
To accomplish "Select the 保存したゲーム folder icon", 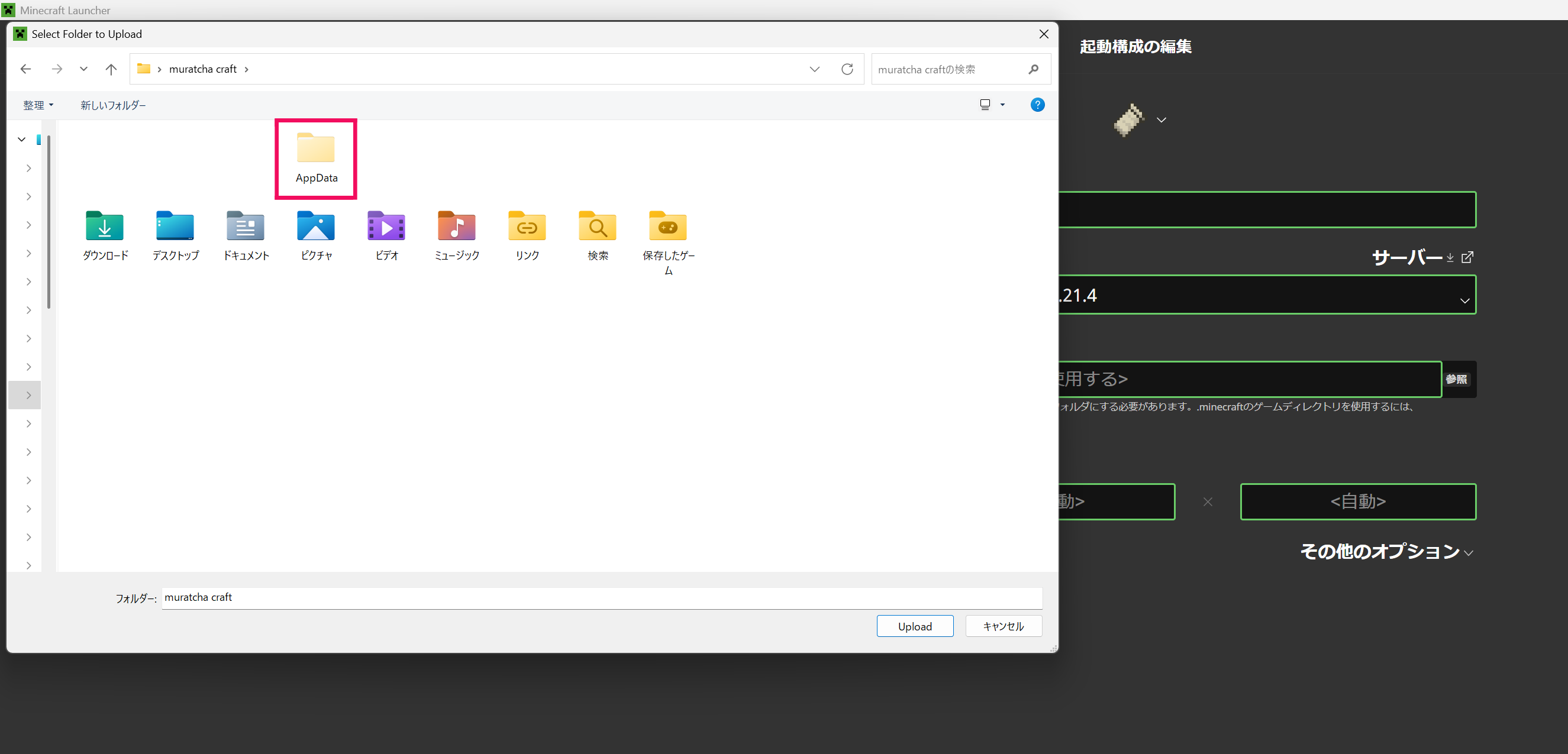I will click(x=668, y=227).
